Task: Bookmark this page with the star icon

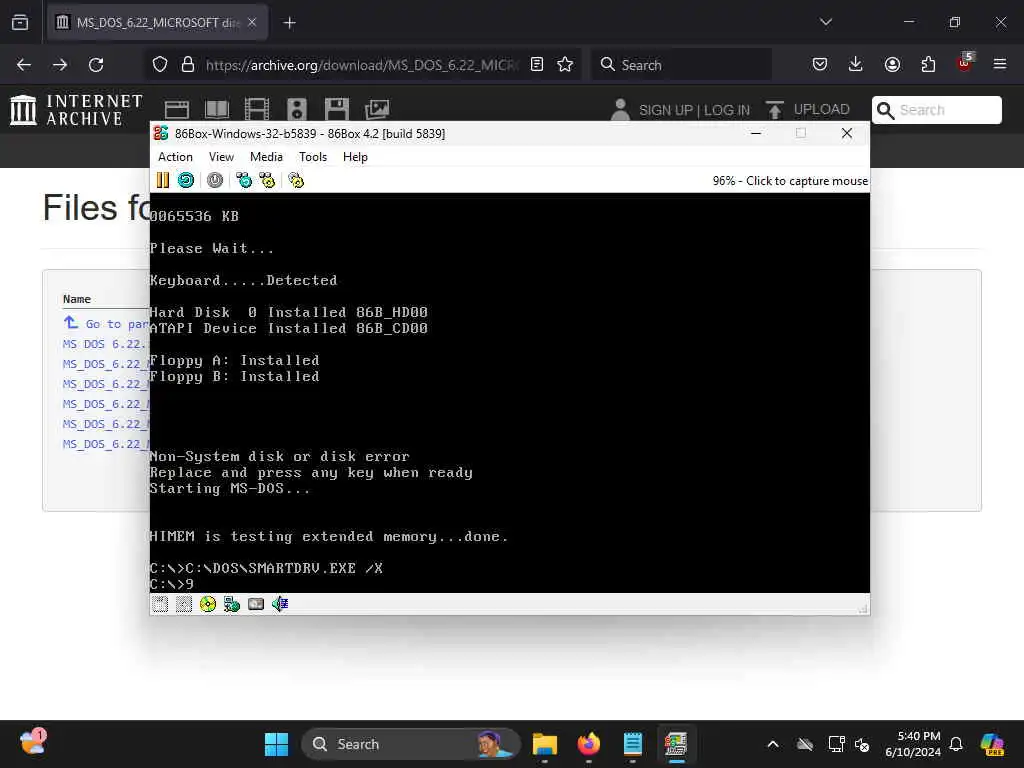Action: point(565,64)
